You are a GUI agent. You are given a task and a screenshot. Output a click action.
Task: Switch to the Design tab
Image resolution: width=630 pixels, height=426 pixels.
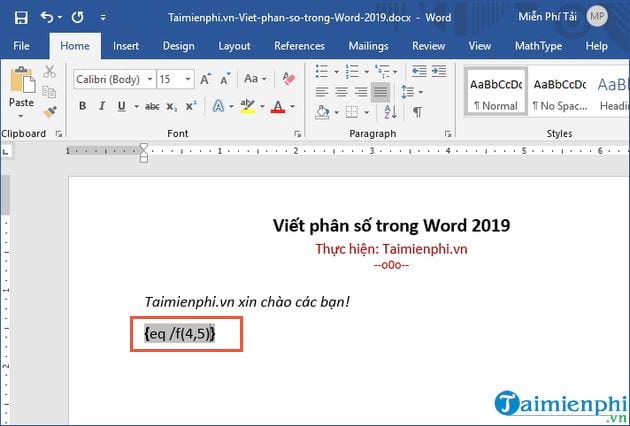click(178, 46)
